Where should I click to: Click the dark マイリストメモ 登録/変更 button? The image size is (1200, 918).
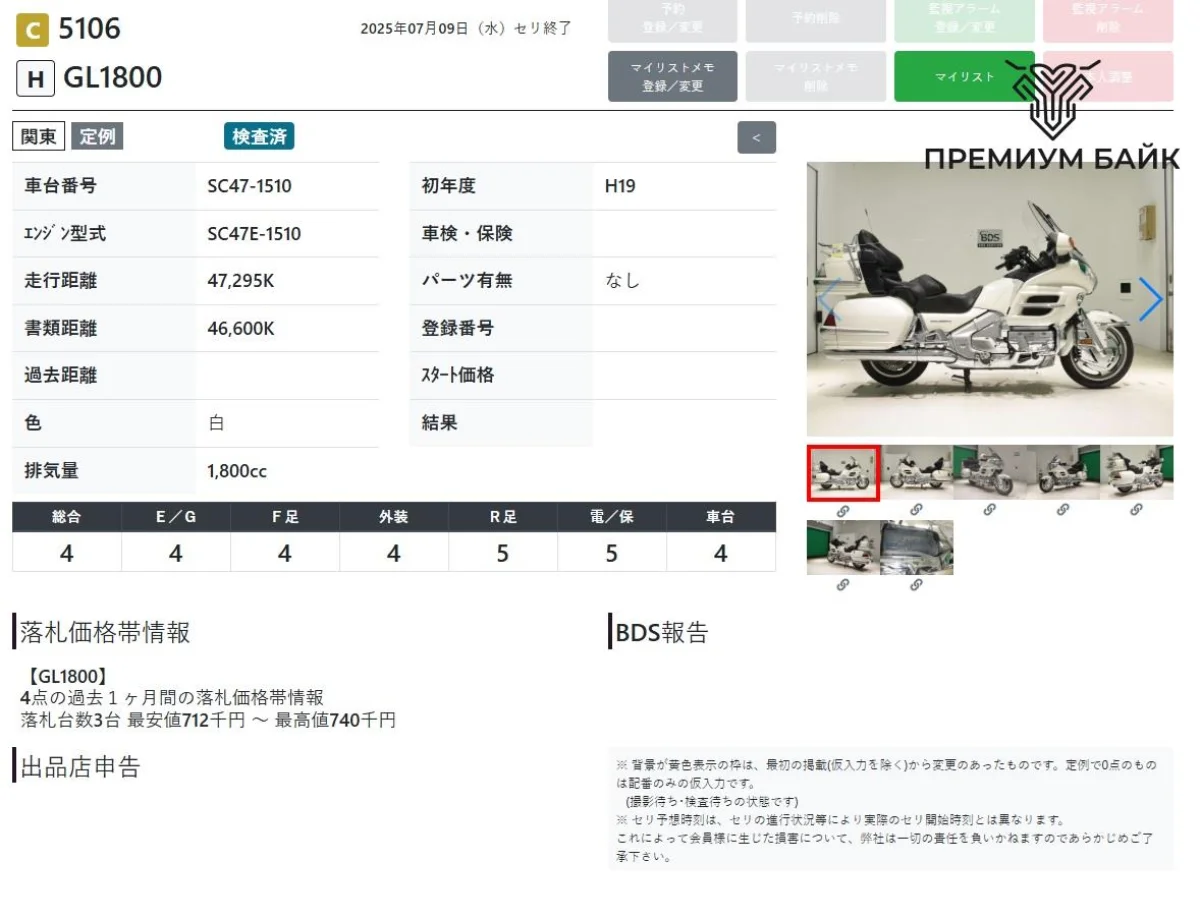pos(672,77)
